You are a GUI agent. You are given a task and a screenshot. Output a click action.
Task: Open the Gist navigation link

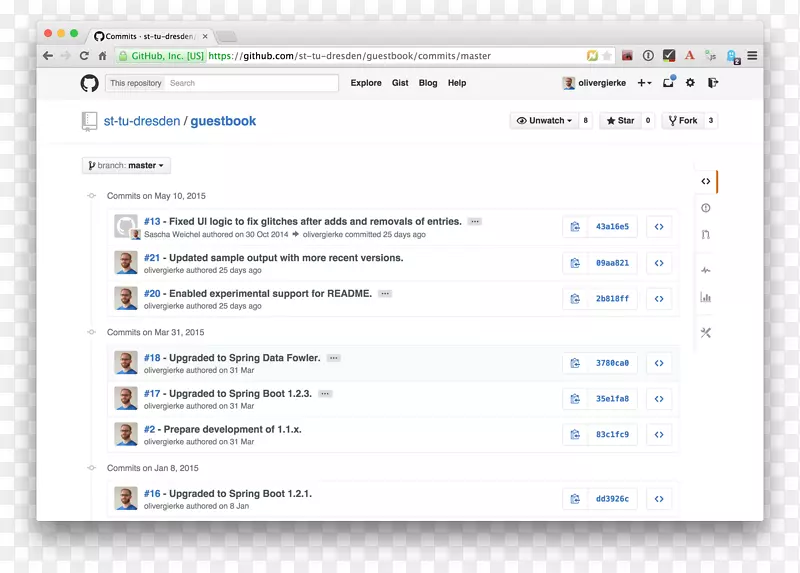(x=400, y=83)
